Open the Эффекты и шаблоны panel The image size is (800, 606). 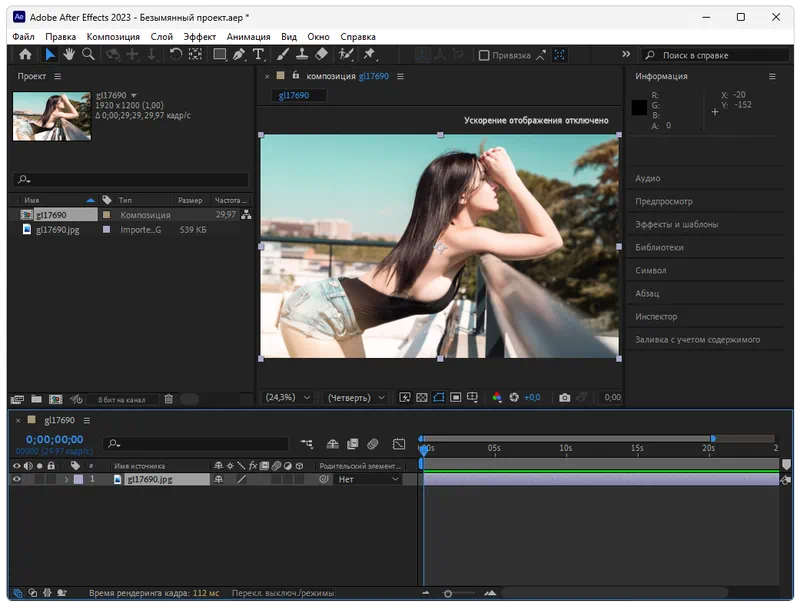point(676,225)
